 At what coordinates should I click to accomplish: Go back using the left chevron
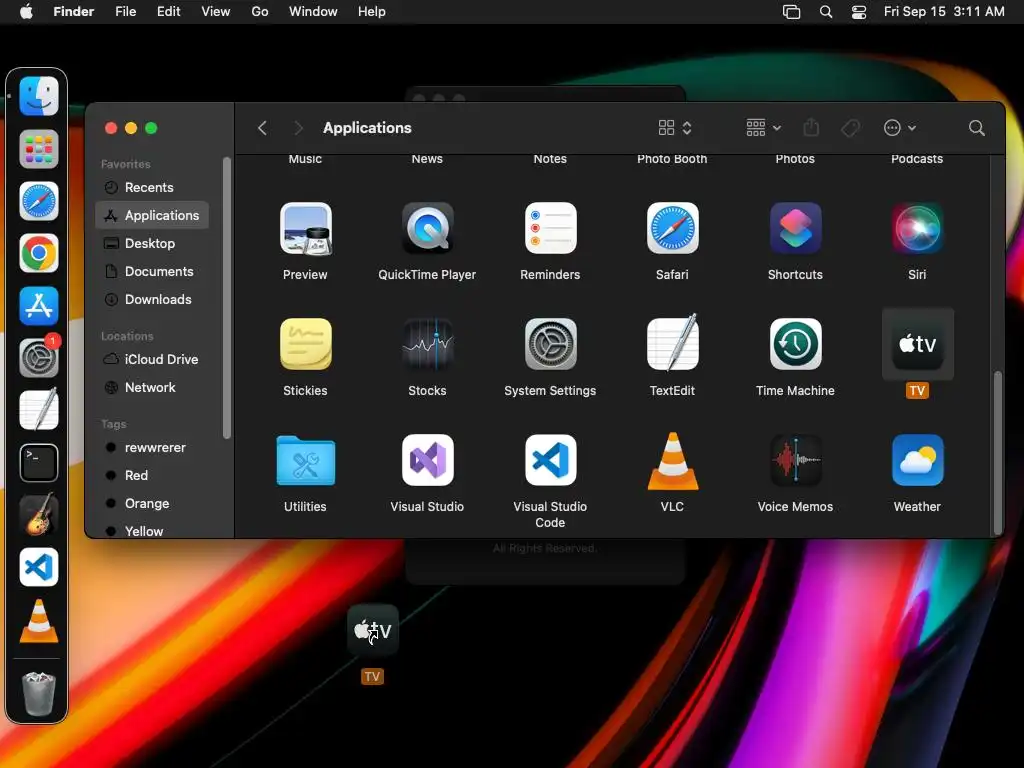pos(263,128)
